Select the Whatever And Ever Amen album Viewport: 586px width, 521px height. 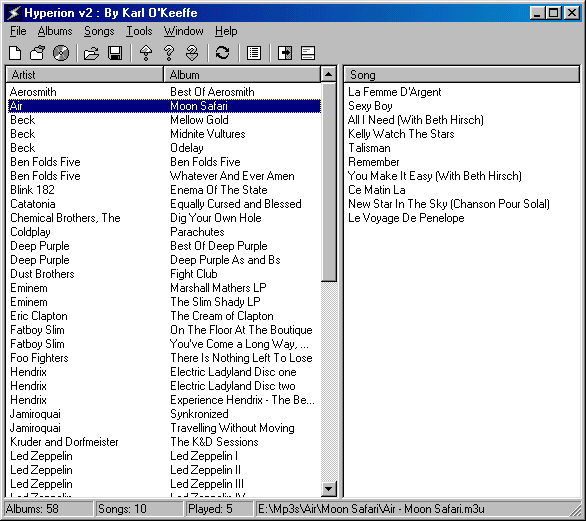pyautogui.click(x=164, y=176)
